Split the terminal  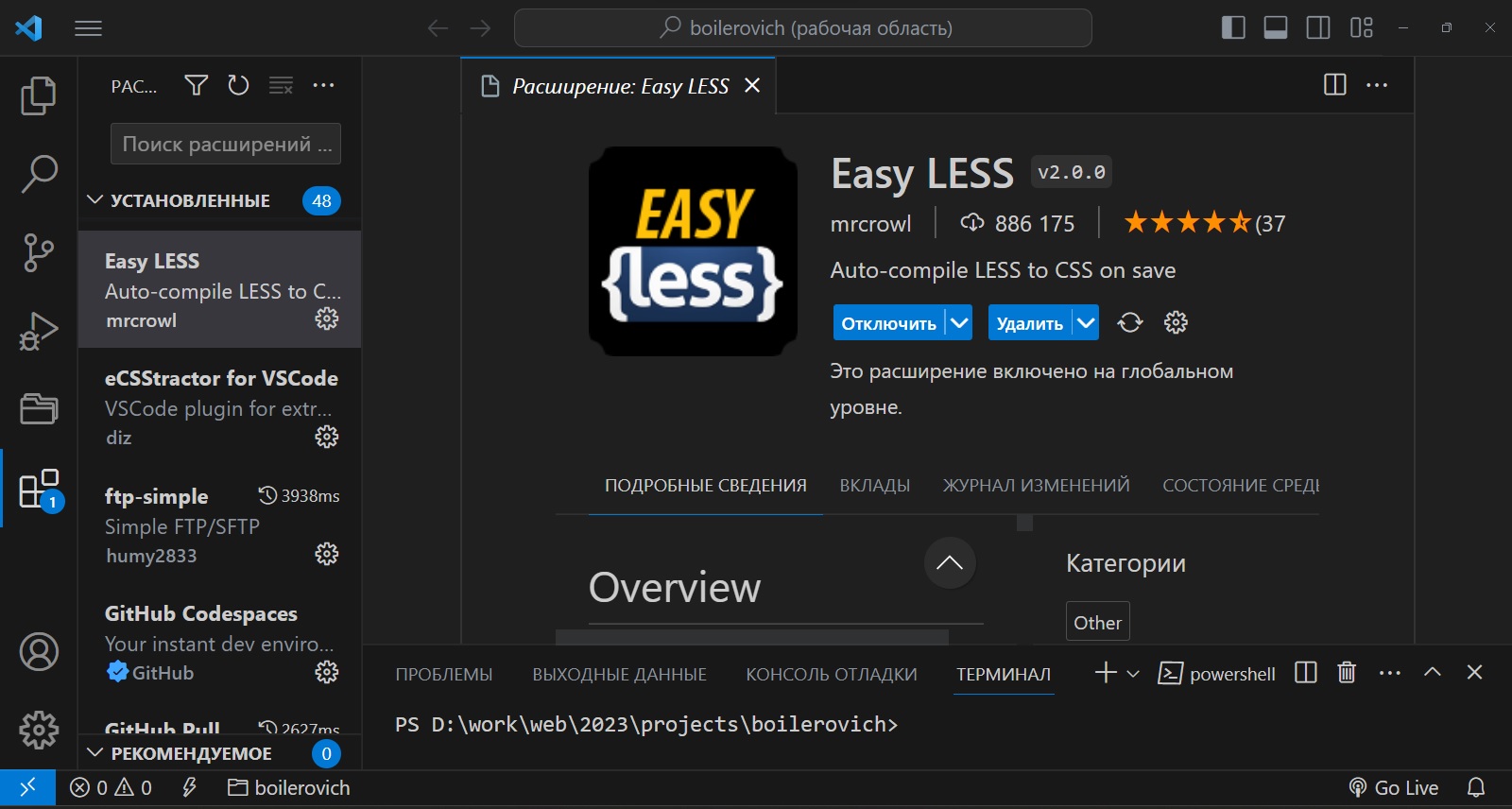[1306, 673]
